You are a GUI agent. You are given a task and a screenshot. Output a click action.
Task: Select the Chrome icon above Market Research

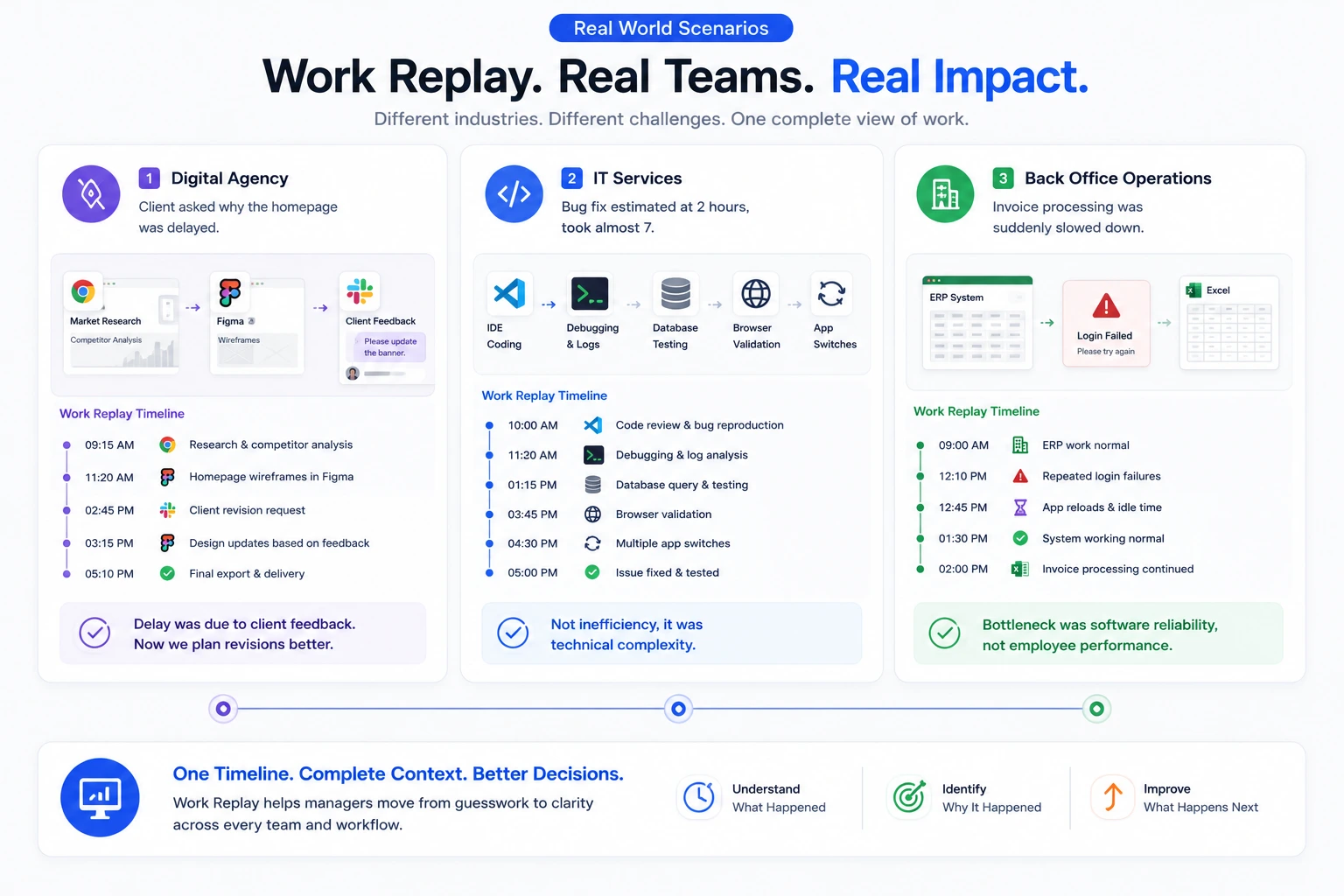83,291
